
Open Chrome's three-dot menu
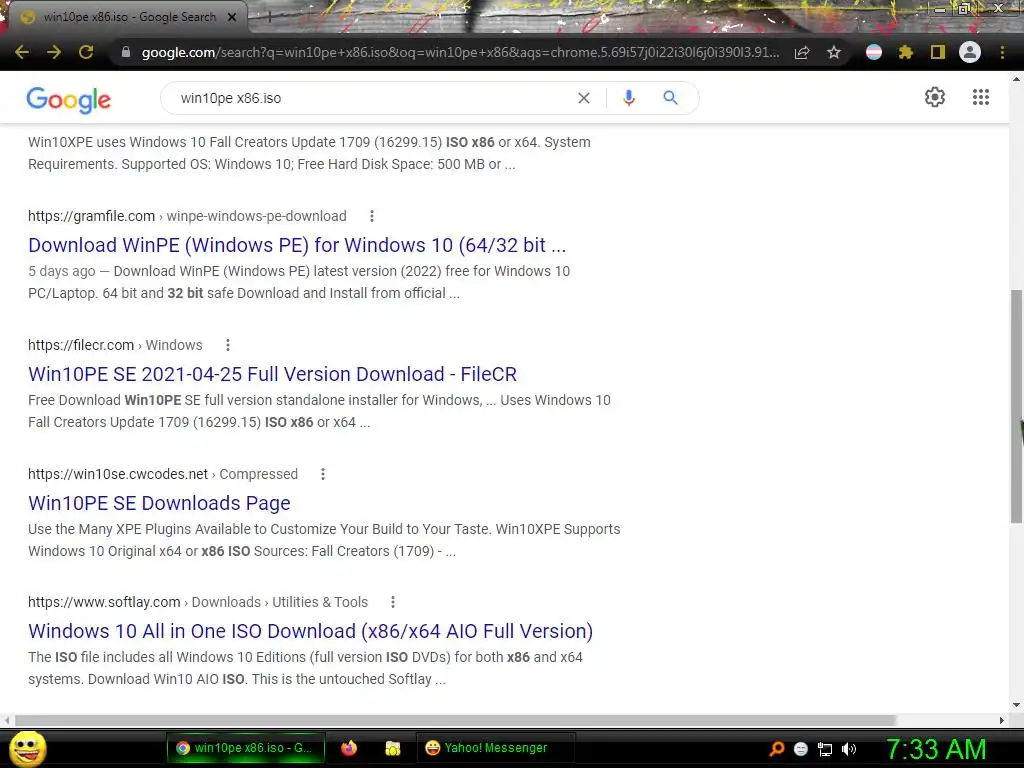tap(1002, 52)
